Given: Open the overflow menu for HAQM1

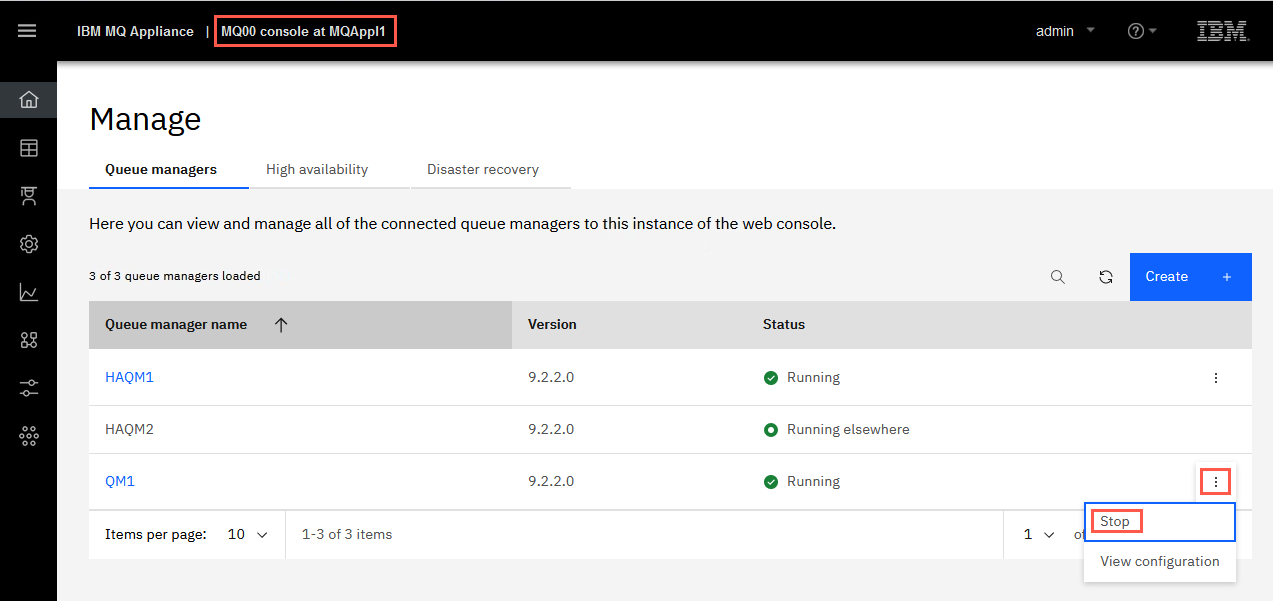Looking at the screenshot, I should [x=1216, y=378].
